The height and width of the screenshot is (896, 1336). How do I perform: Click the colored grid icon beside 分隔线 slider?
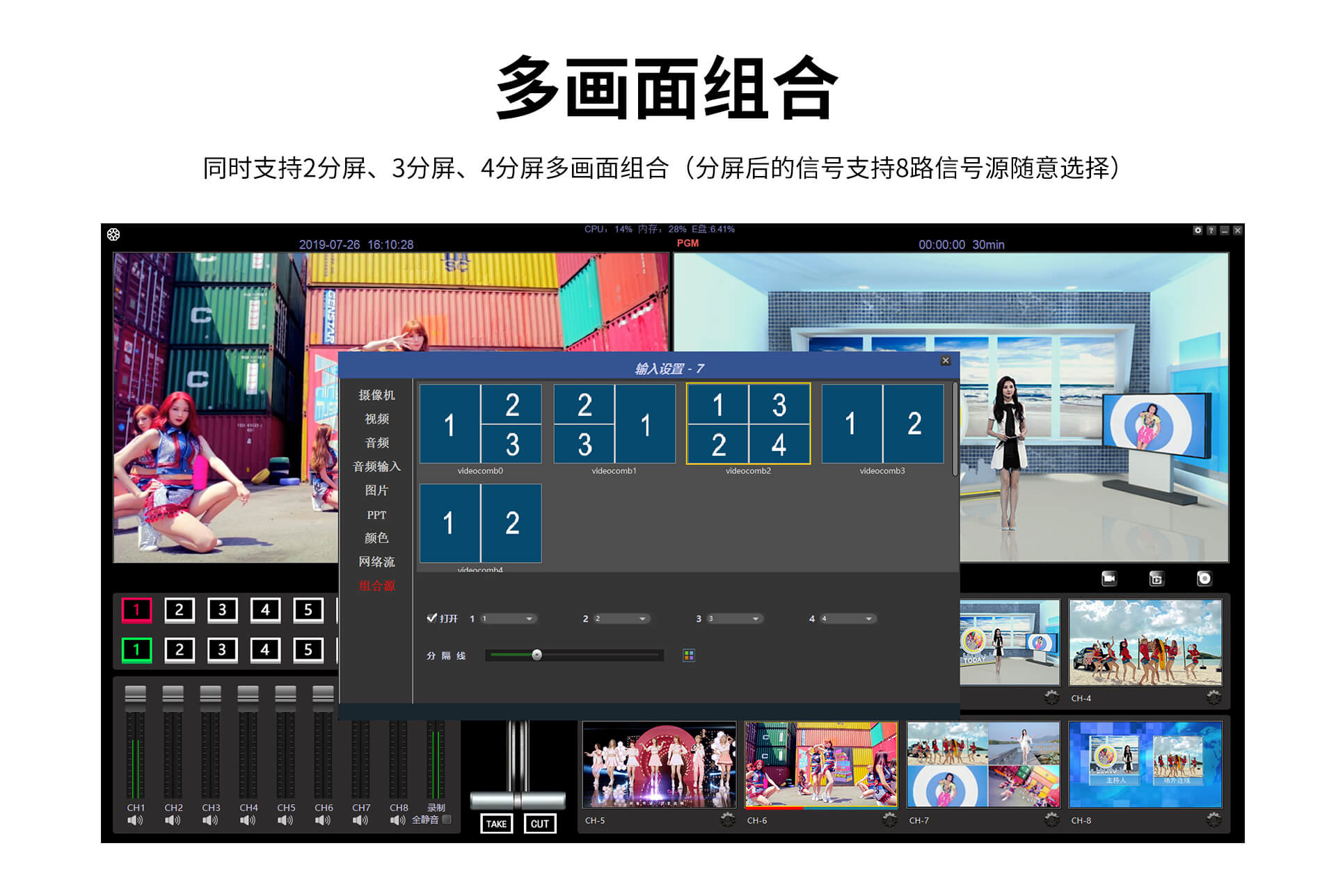coord(689,655)
